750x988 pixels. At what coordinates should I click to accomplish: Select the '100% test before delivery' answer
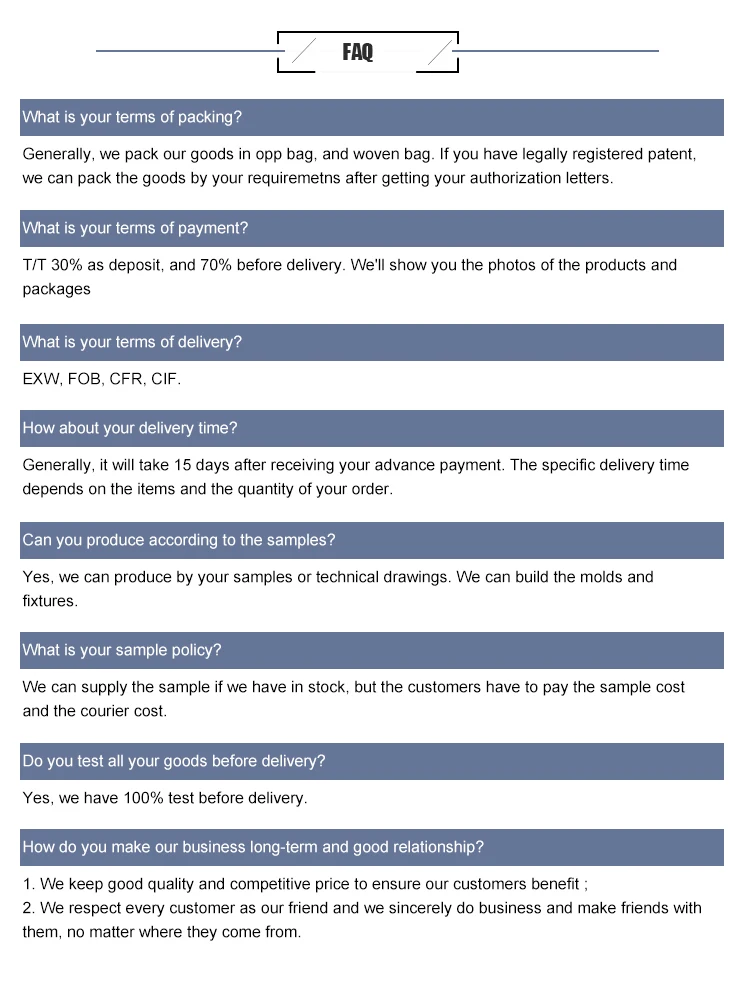(165, 798)
